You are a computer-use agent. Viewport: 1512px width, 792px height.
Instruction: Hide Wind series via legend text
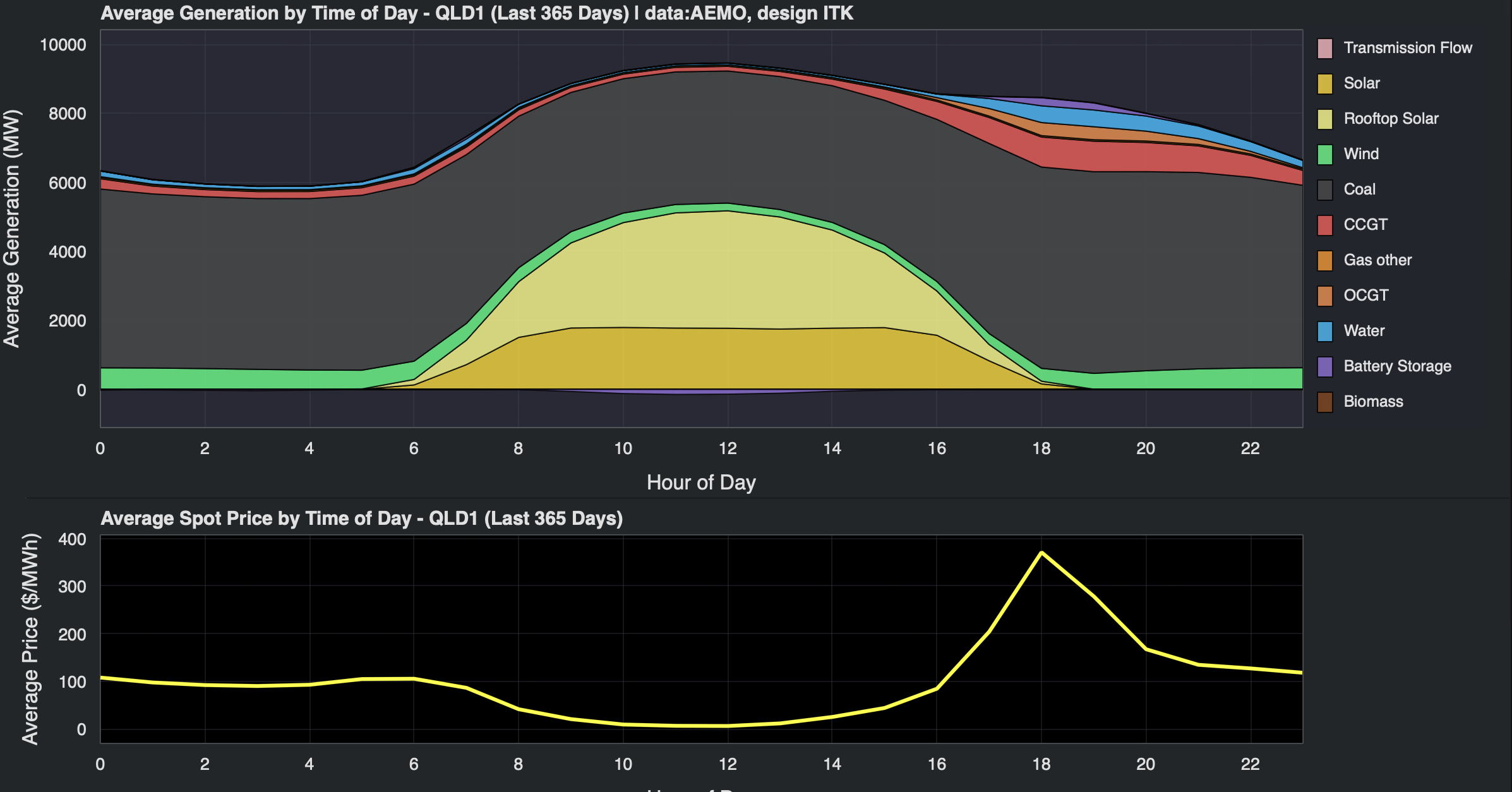pyautogui.click(x=1361, y=154)
